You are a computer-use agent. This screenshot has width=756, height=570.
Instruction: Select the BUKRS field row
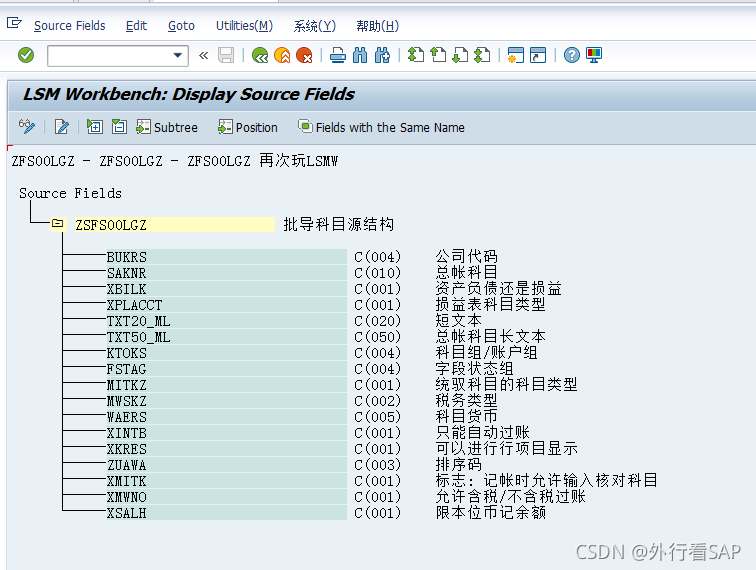coord(227,257)
